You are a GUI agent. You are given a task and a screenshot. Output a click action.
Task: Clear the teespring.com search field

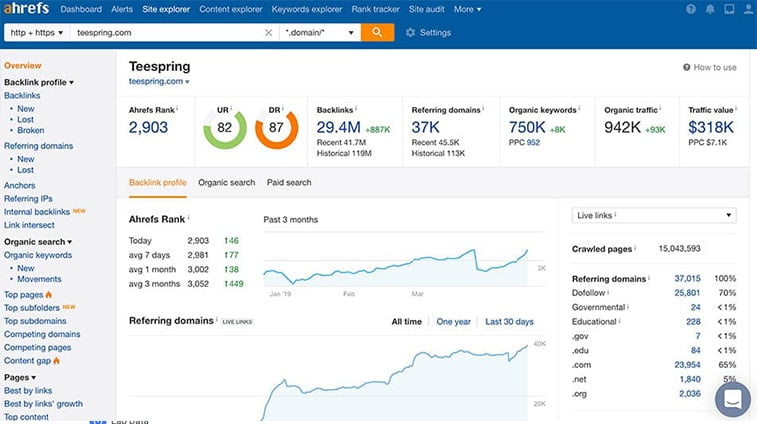click(x=268, y=32)
